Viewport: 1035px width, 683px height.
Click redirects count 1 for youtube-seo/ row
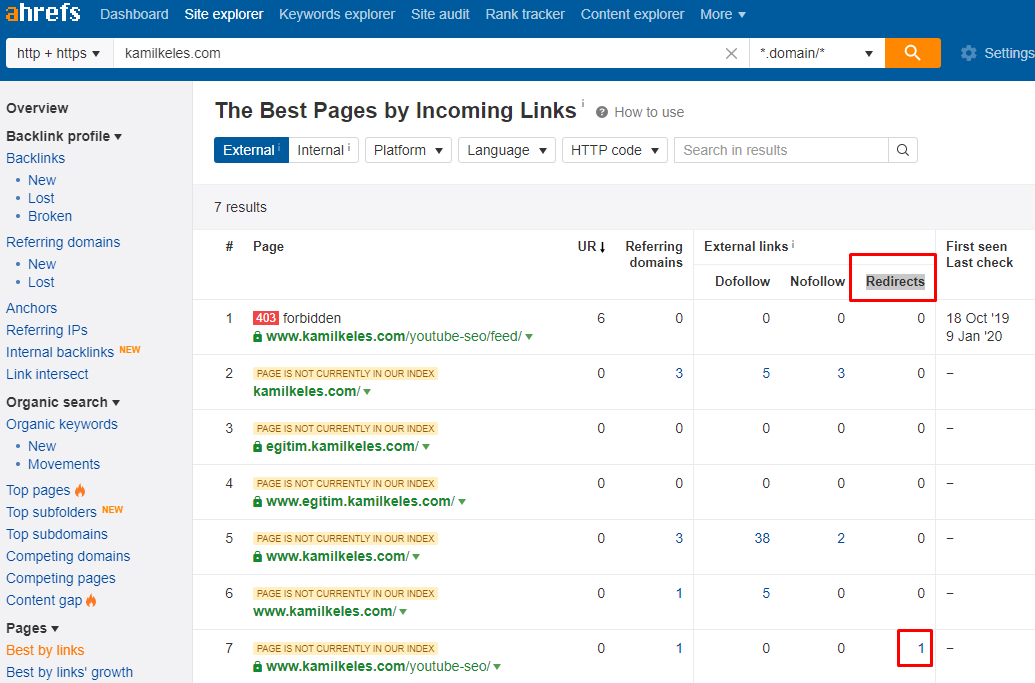[x=921, y=649]
